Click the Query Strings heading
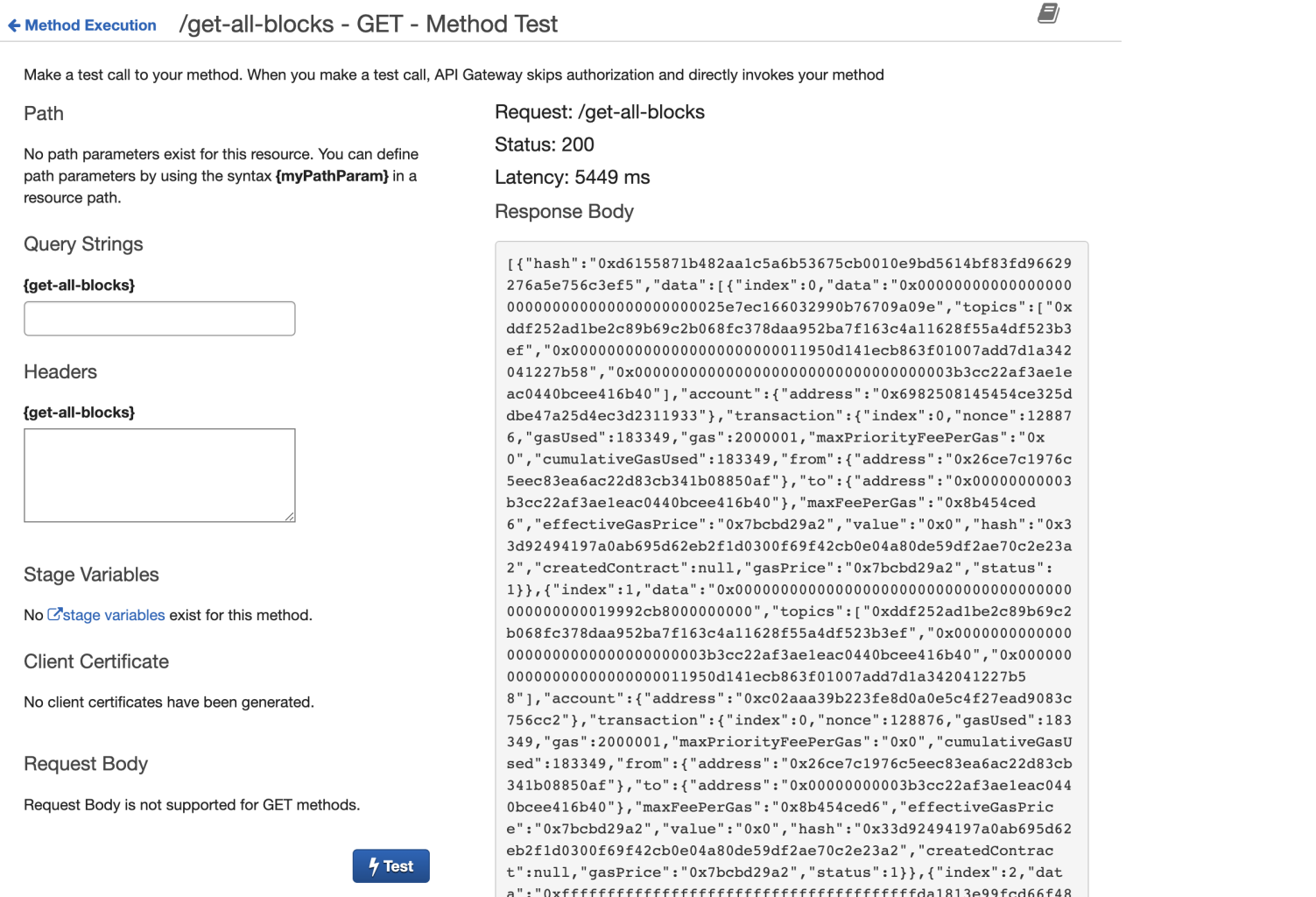The width and height of the screenshot is (1316, 897). point(83,244)
